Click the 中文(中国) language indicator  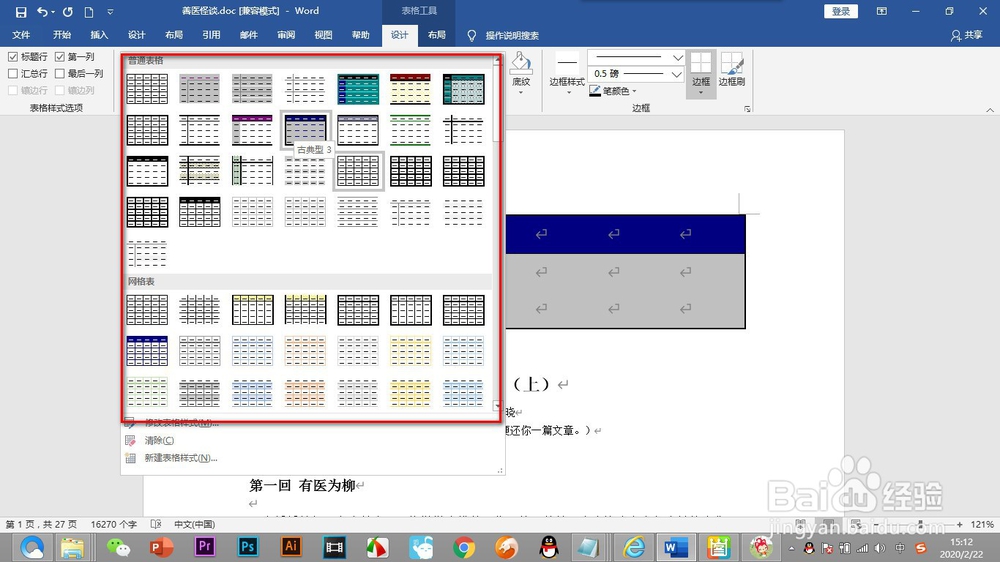(195, 524)
